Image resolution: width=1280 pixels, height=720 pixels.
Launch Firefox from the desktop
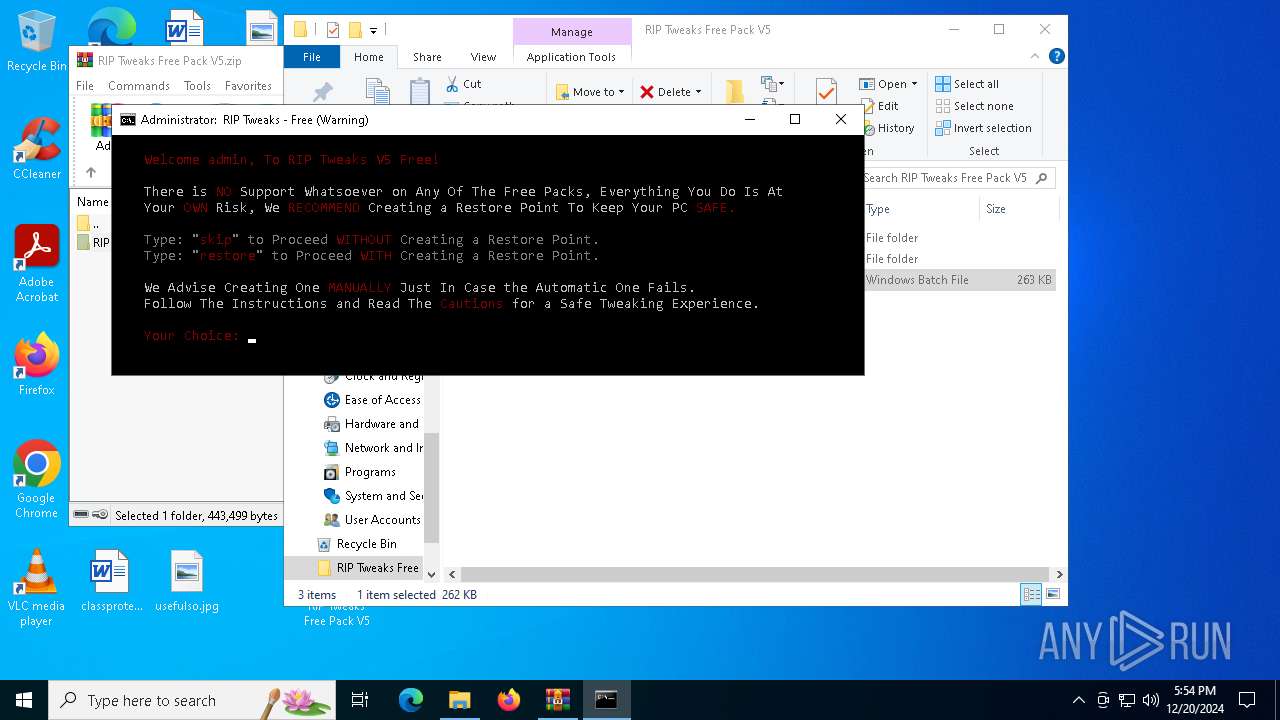tap(37, 365)
